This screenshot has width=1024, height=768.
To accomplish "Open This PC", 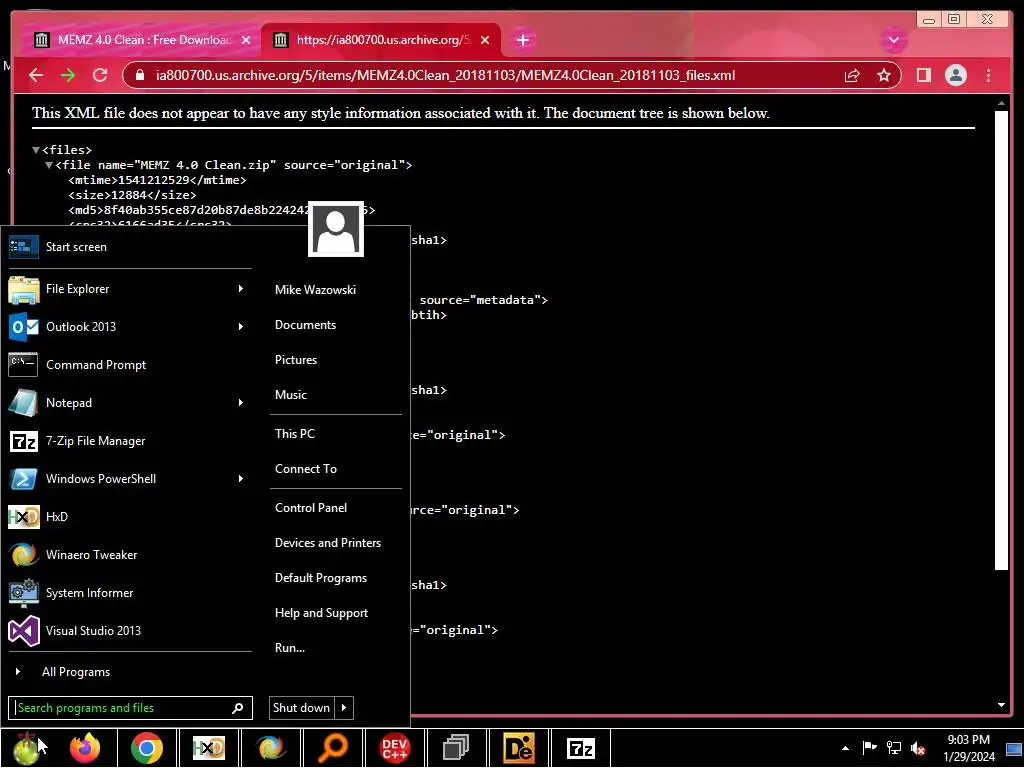I will click(295, 434).
